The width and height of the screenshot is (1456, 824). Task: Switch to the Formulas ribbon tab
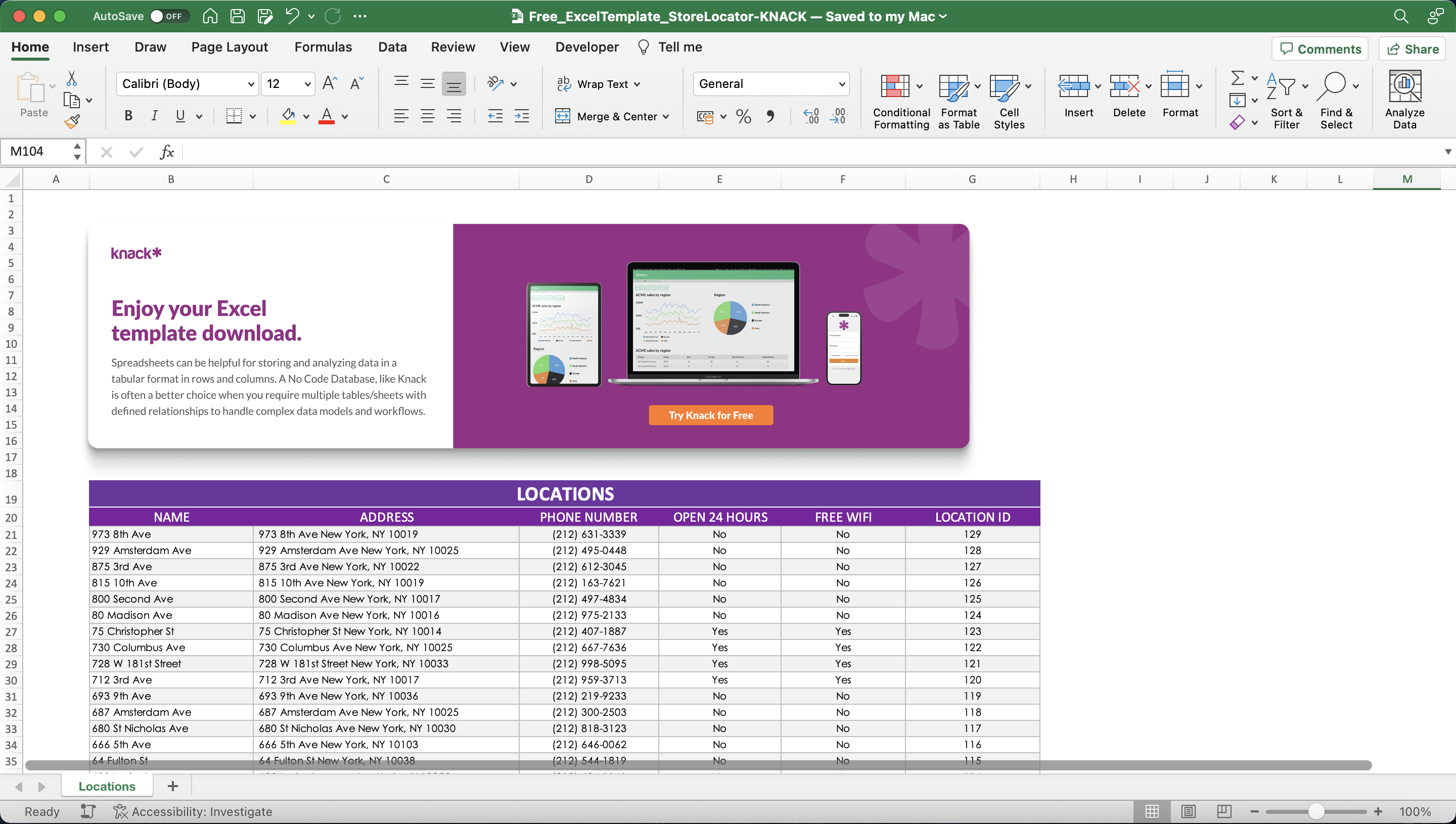click(x=323, y=47)
